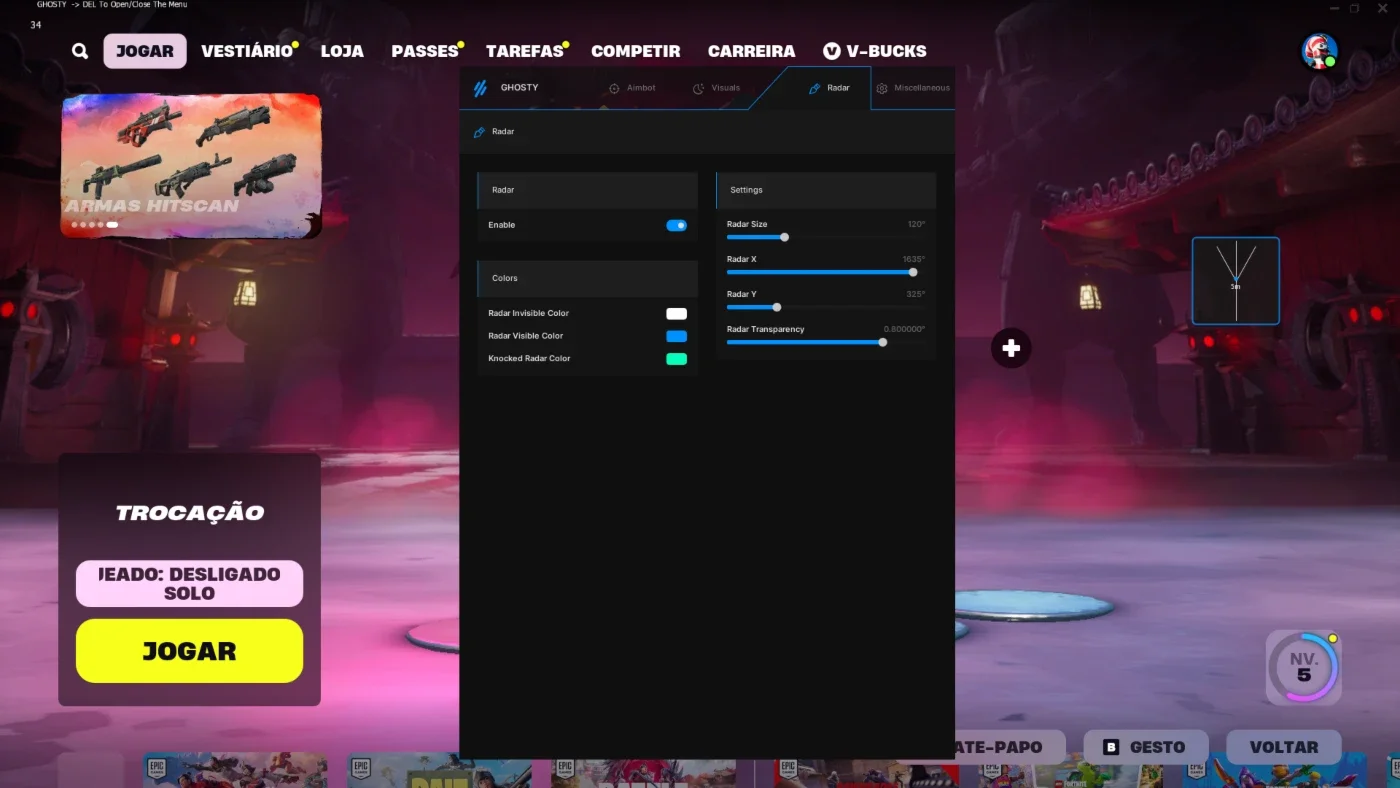Screen dimensions: 1400x788
Task: Click the VOLTAR button
Action: 1283,747
